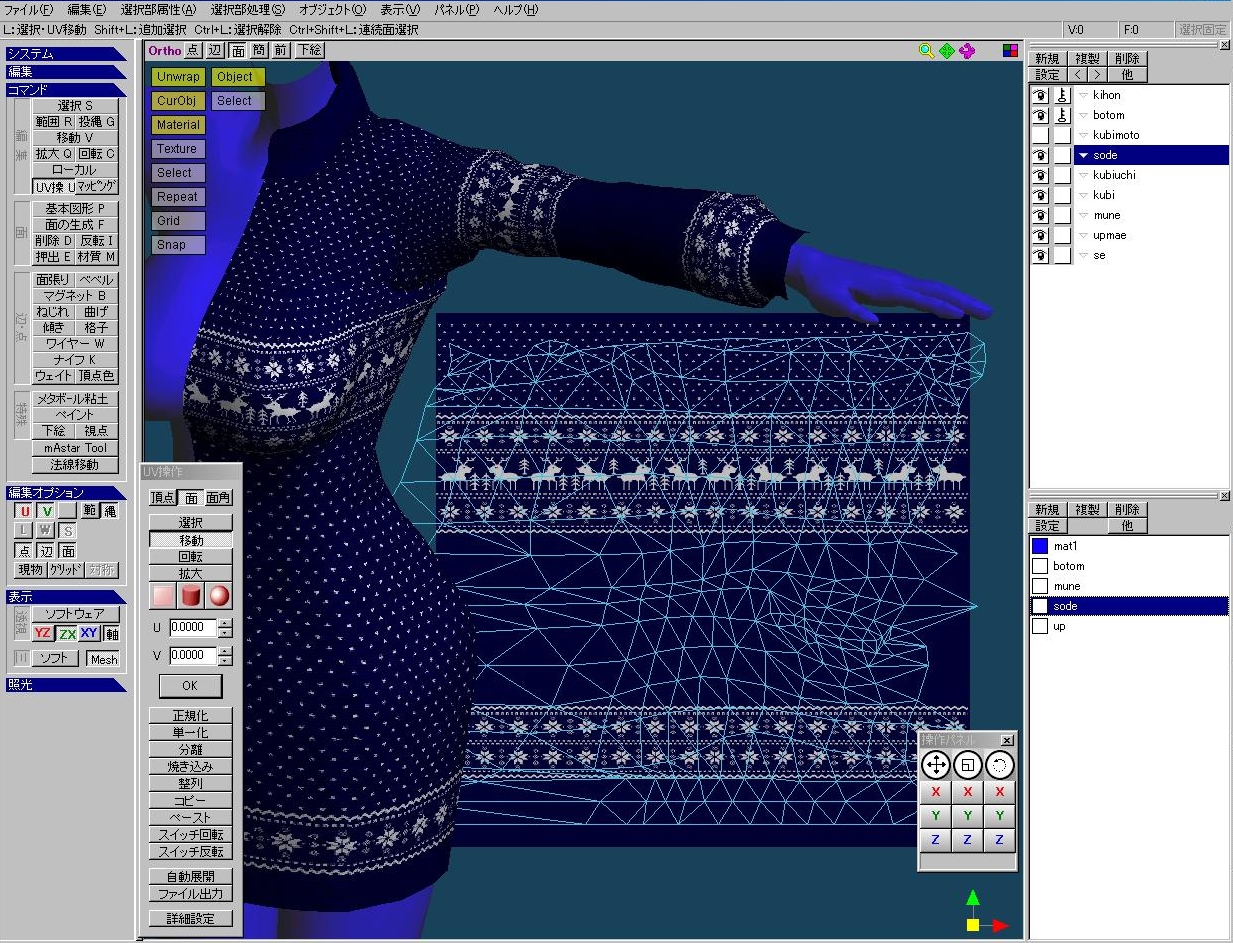Click the circular rotate icon in operation panel

[999, 766]
